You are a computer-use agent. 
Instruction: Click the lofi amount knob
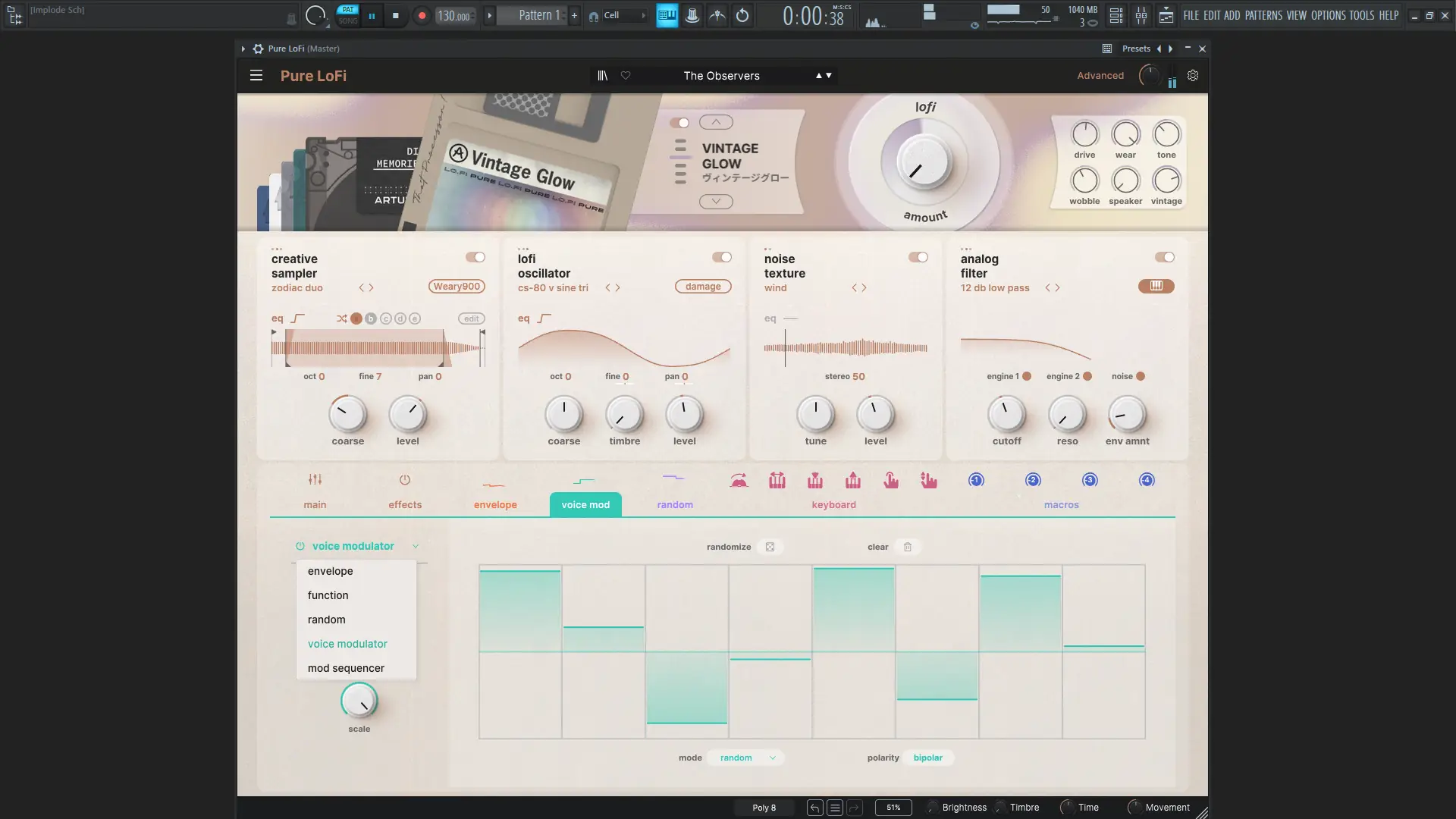tap(923, 163)
